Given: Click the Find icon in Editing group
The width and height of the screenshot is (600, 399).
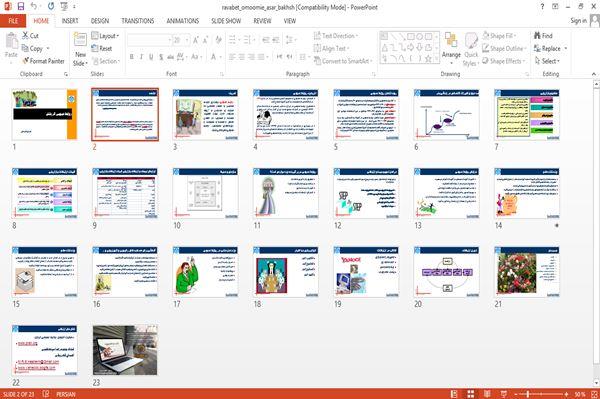Looking at the screenshot, I should coord(538,36).
